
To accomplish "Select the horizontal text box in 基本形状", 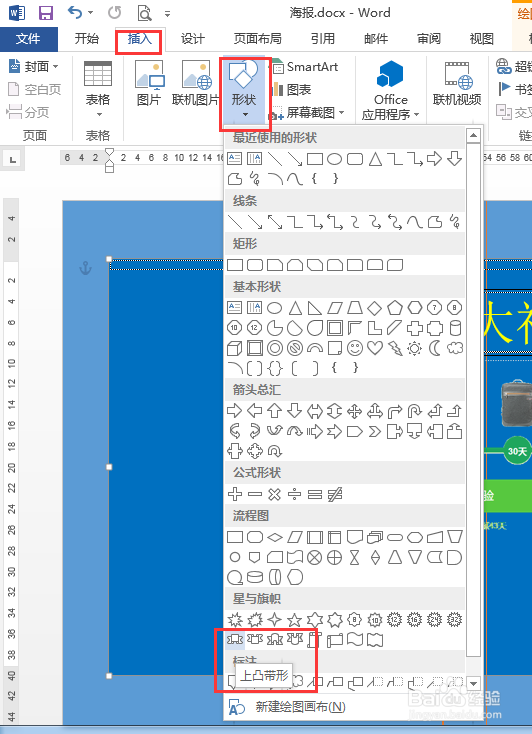I will coord(235,308).
